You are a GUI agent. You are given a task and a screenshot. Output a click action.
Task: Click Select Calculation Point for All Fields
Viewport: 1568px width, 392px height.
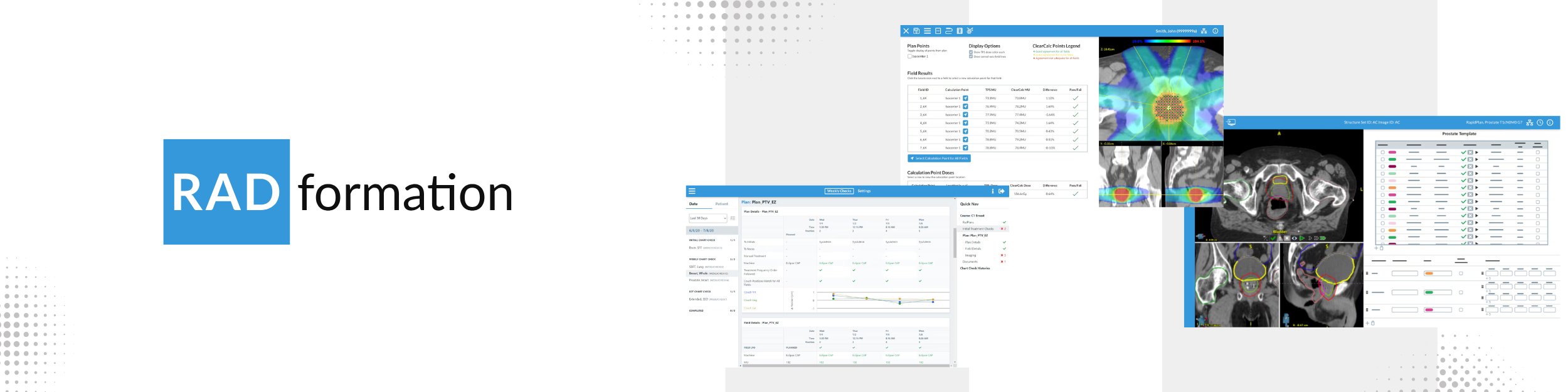tap(939, 159)
